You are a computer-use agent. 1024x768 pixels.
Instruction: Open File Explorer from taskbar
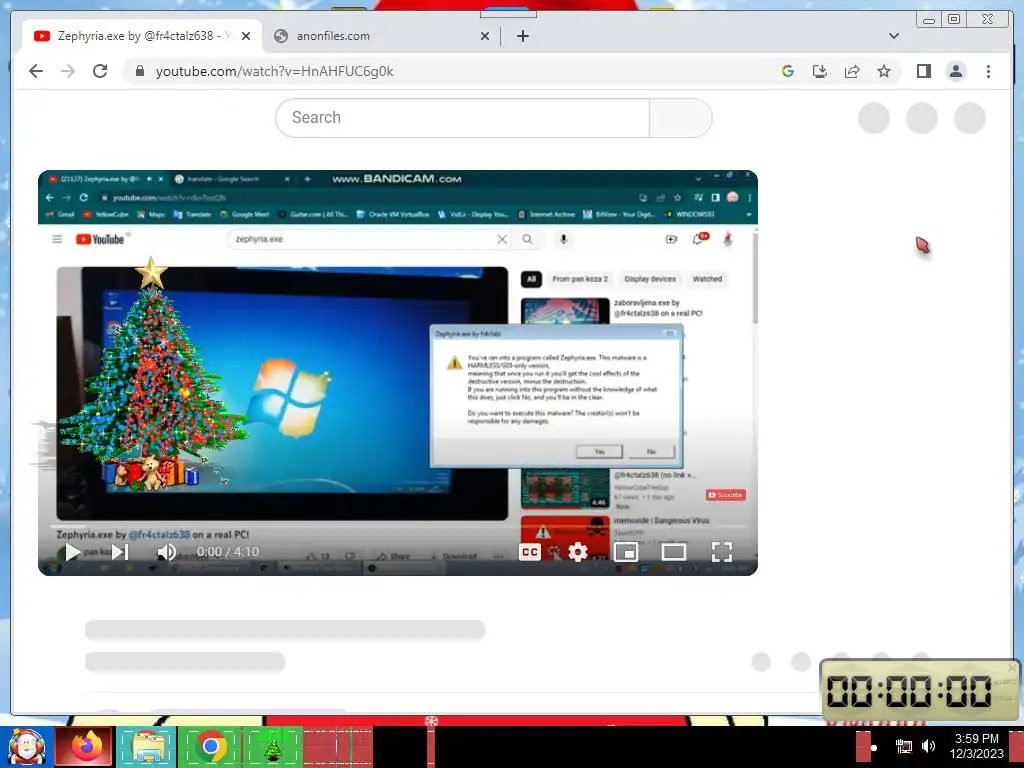pyautogui.click(x=147, y=746)
